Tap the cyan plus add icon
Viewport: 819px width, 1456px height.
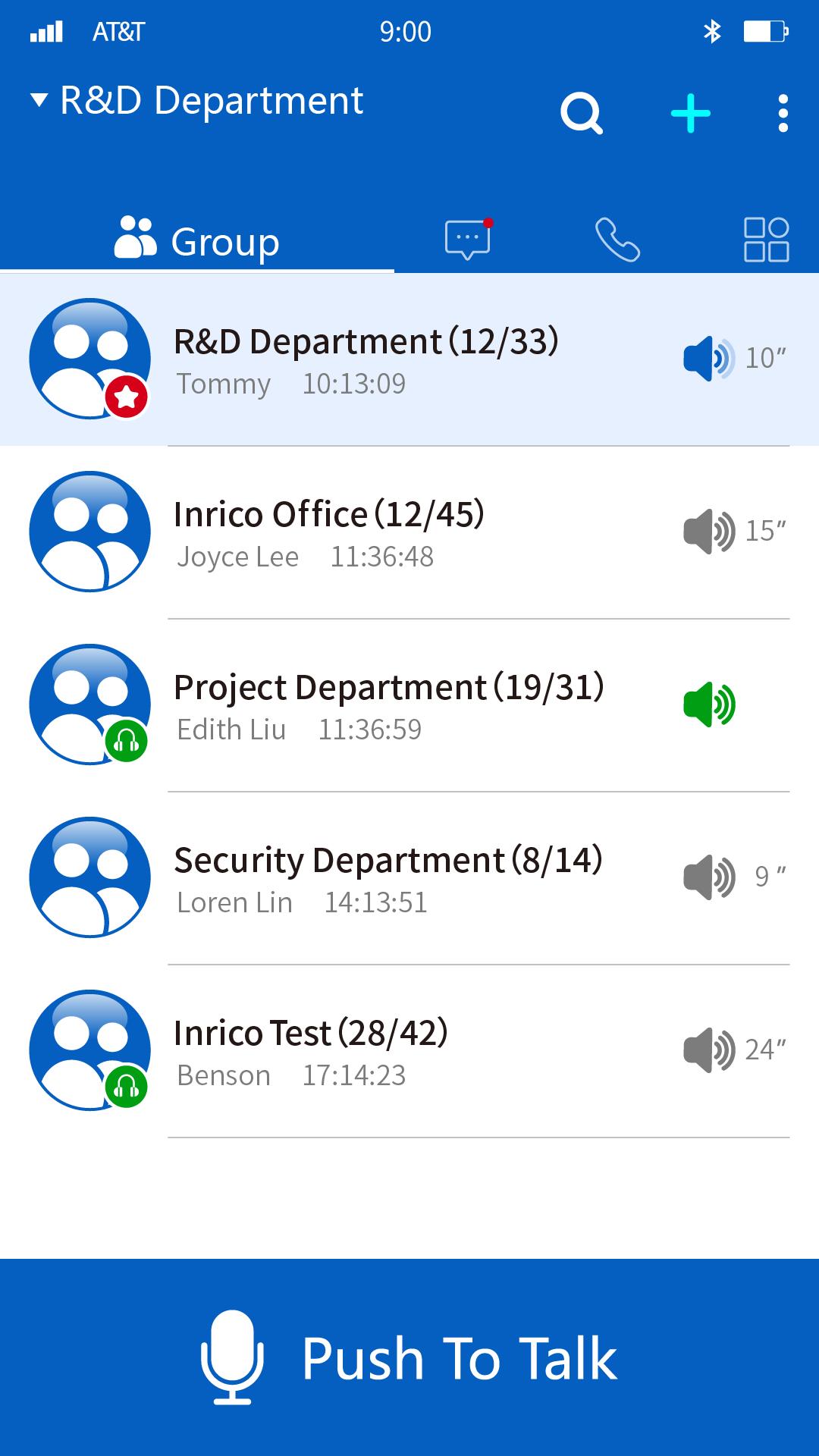click(691, 114)
